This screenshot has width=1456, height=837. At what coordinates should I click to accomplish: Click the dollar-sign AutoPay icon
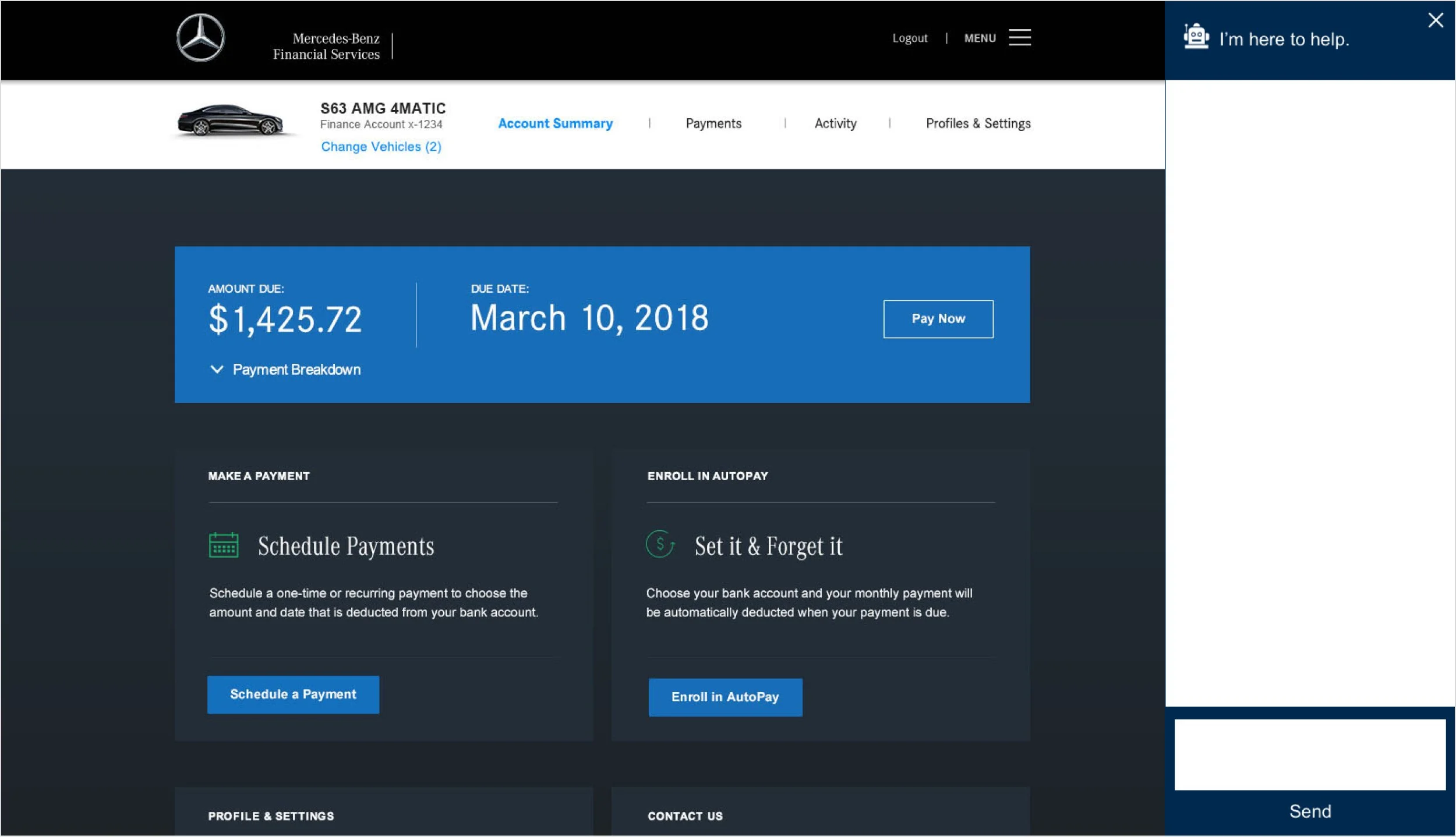(x=660, y=544)
